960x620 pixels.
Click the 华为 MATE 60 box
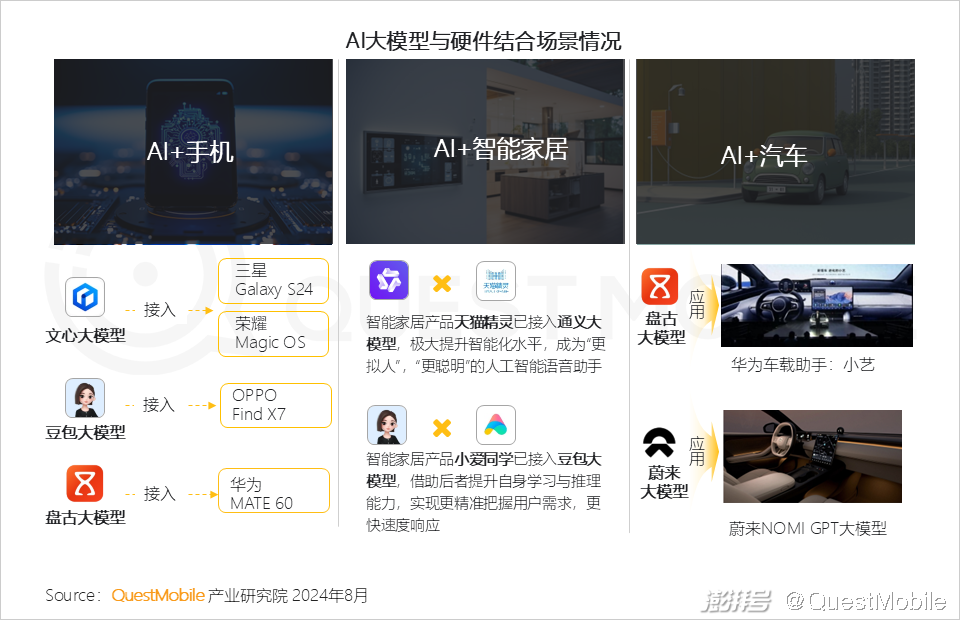(x=273, y=492)
